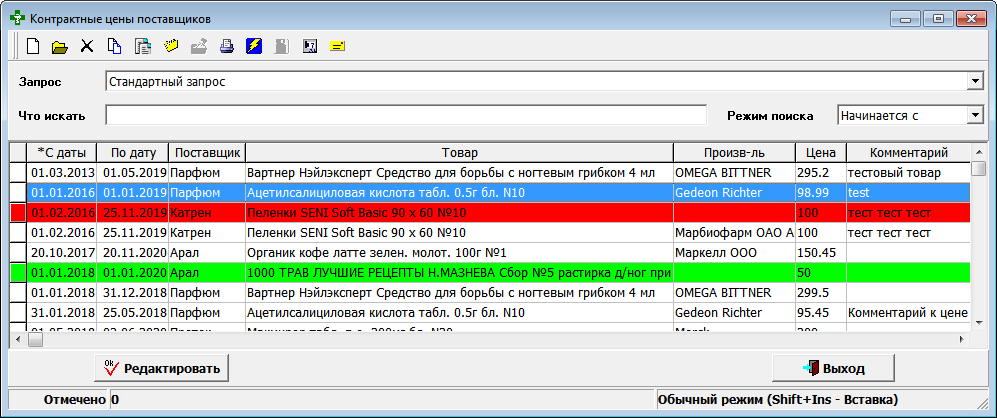Click the price cell '299.5'

[820, 293]
